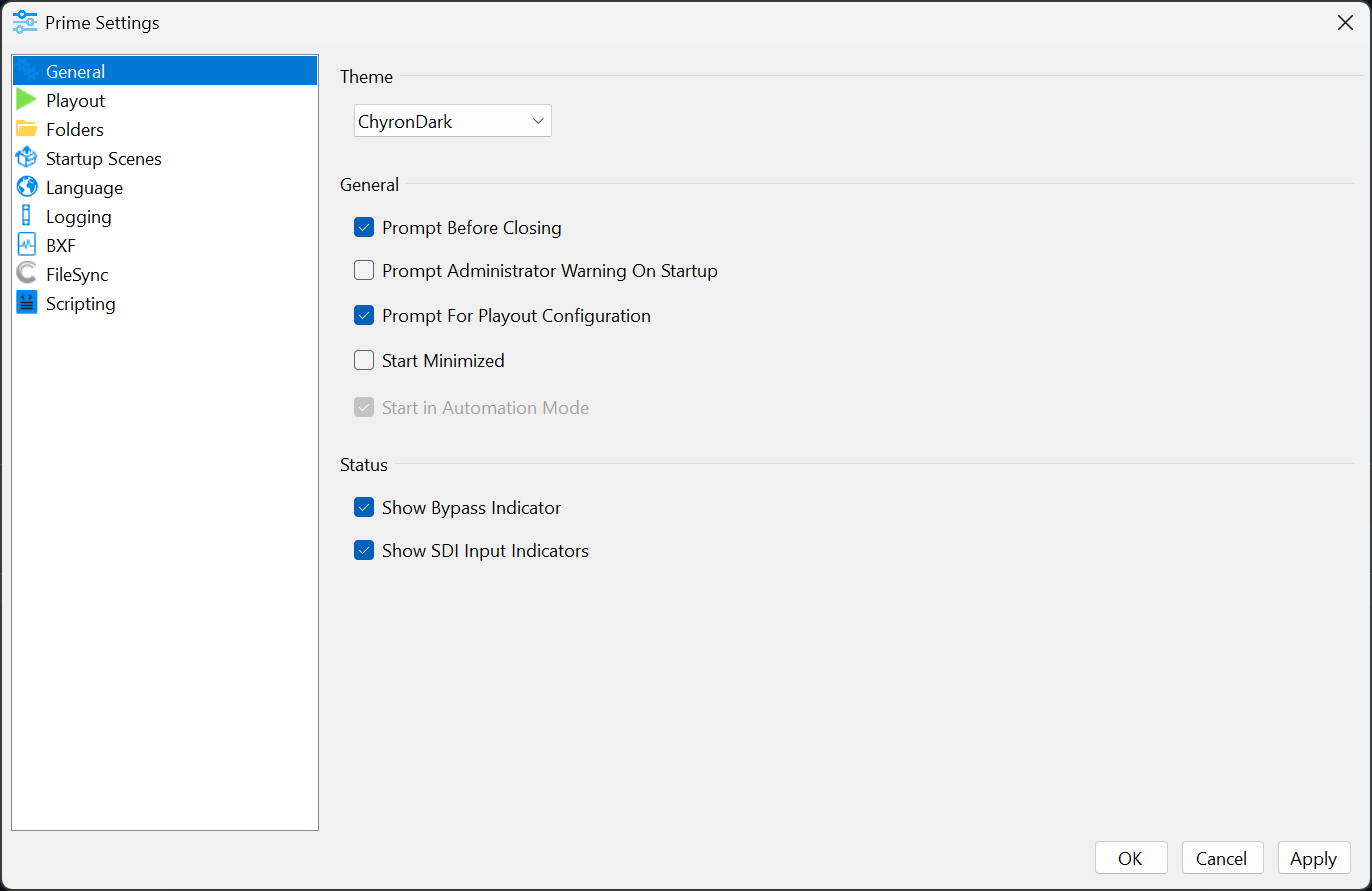Enable the Start Minimized checkbox
The image size is (1372, 891).
[364, 361]
